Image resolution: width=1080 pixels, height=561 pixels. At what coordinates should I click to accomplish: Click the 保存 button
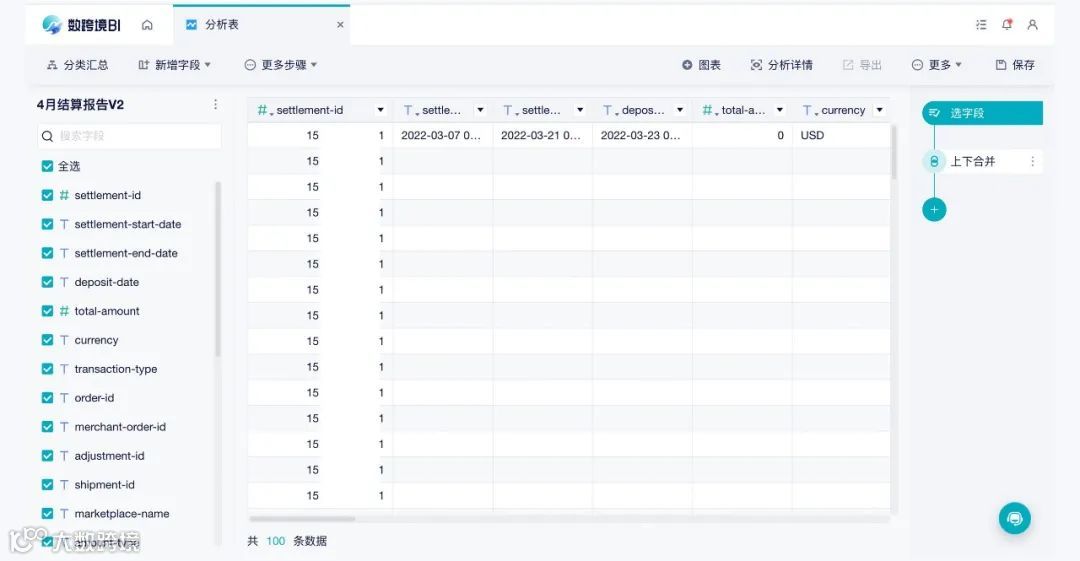1015,65
